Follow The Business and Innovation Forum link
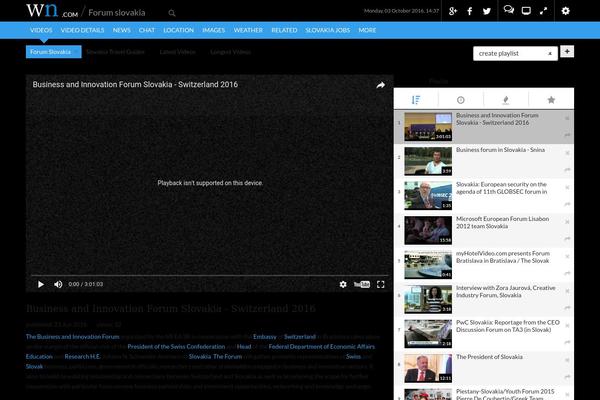Viewport: 600px width, 400px height. point(73,337)
